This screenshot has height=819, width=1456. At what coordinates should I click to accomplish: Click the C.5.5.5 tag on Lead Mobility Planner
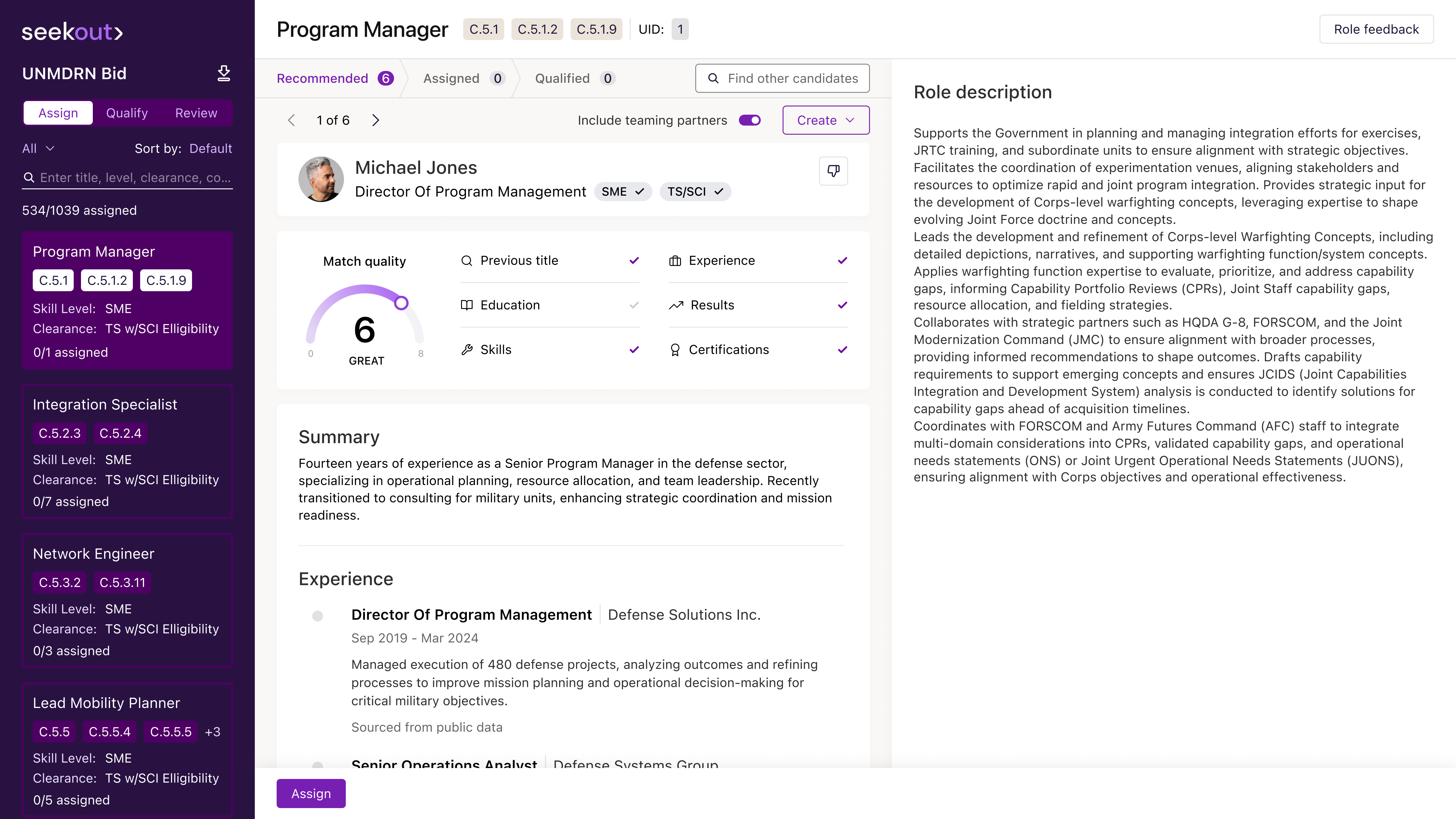[x=171, y=732]
